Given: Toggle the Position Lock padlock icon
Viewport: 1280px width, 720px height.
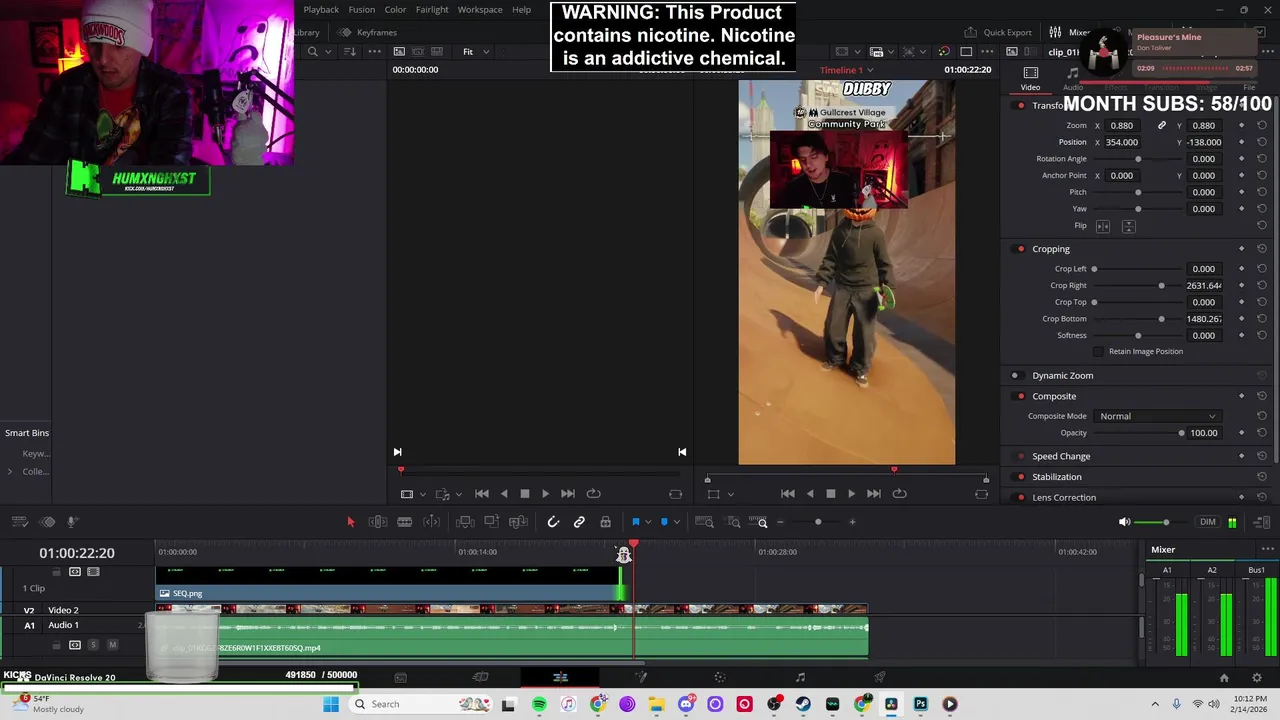Looking at the screenshot, I should pos(605,522).
